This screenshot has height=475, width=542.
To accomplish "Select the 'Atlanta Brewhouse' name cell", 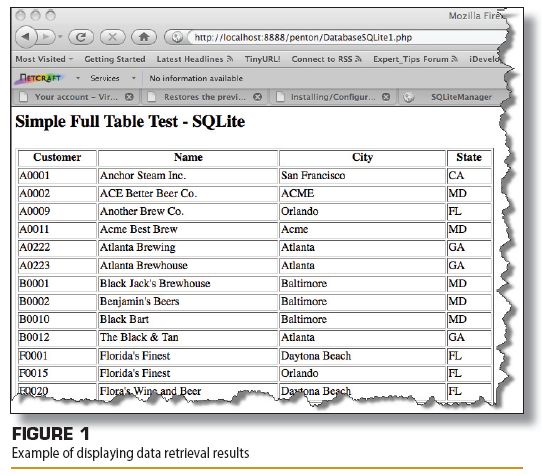I will point(188,266).
